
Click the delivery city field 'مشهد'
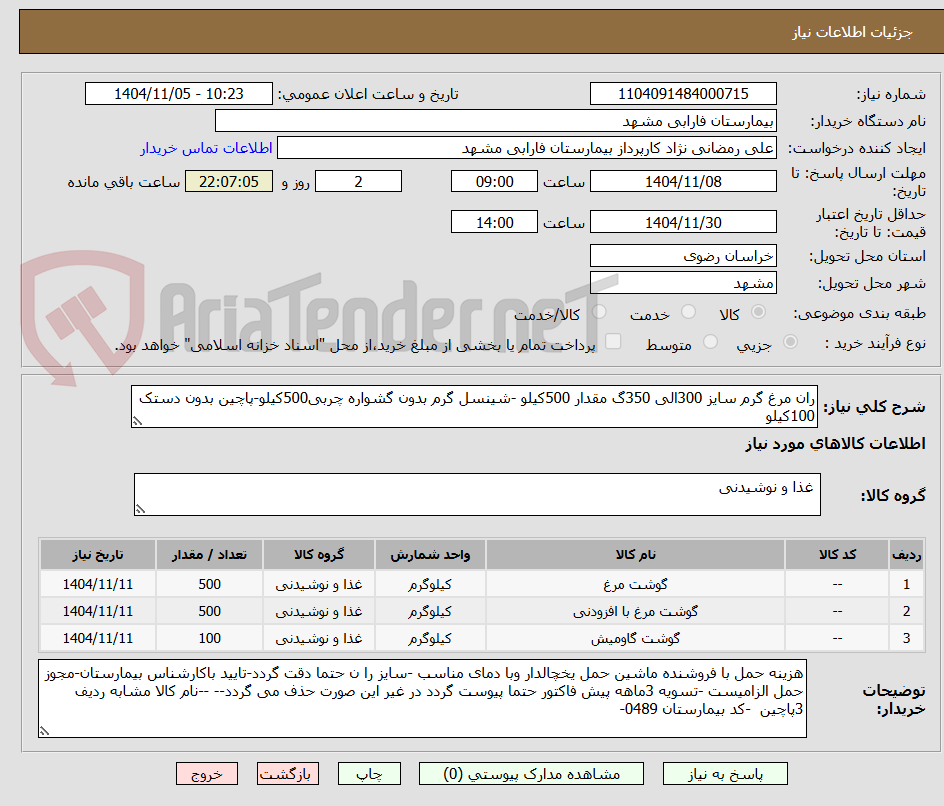683,283
